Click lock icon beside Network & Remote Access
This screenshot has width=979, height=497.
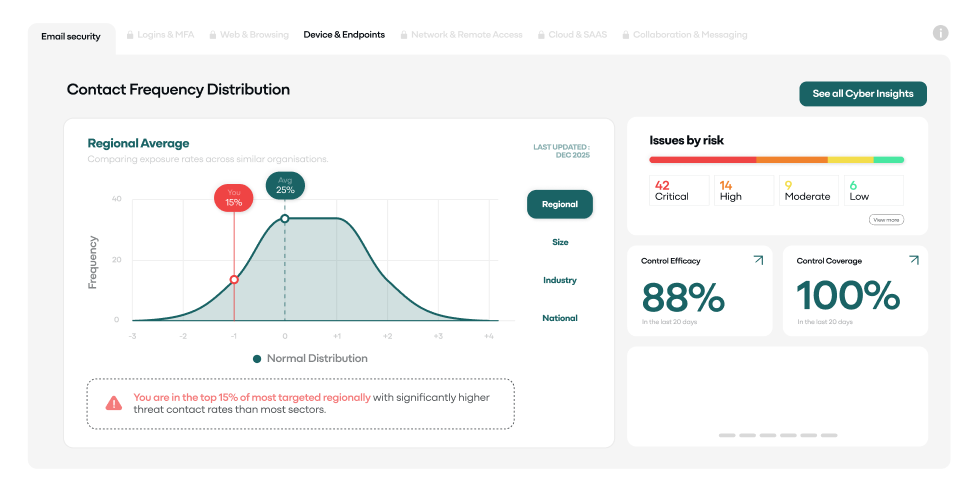click(403, 35)
